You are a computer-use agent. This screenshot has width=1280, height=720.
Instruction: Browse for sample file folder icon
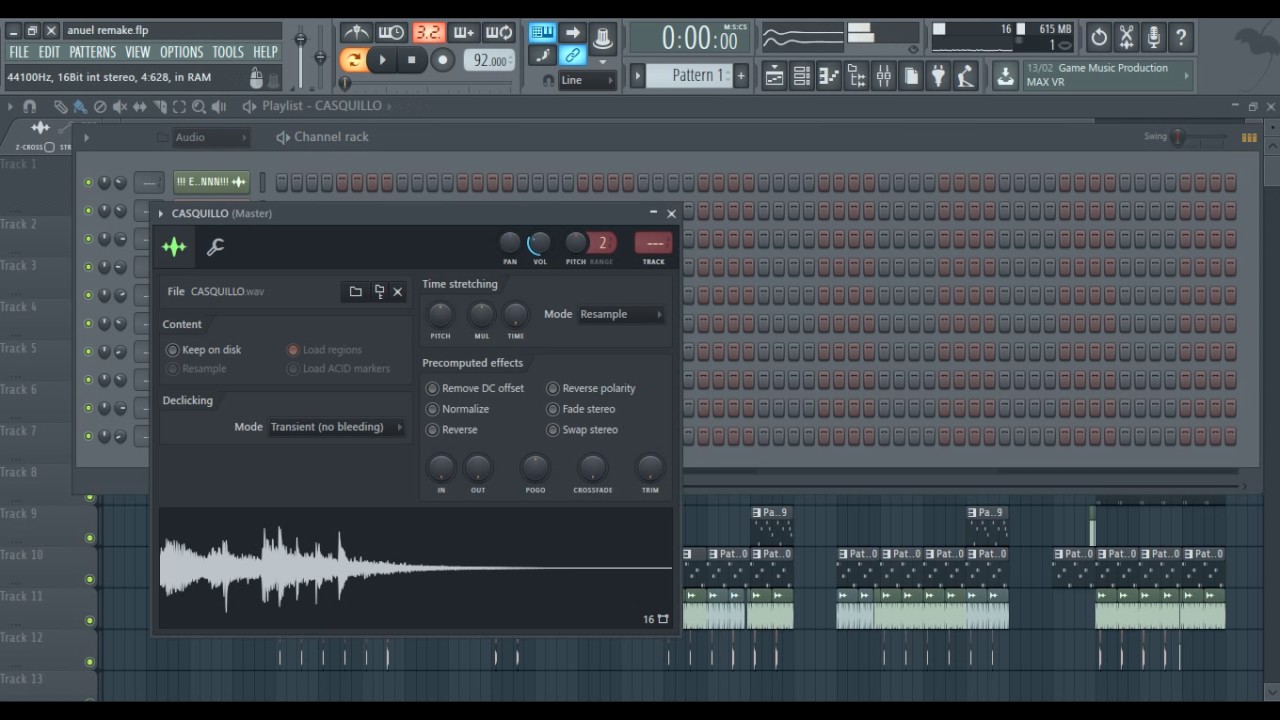355,292
